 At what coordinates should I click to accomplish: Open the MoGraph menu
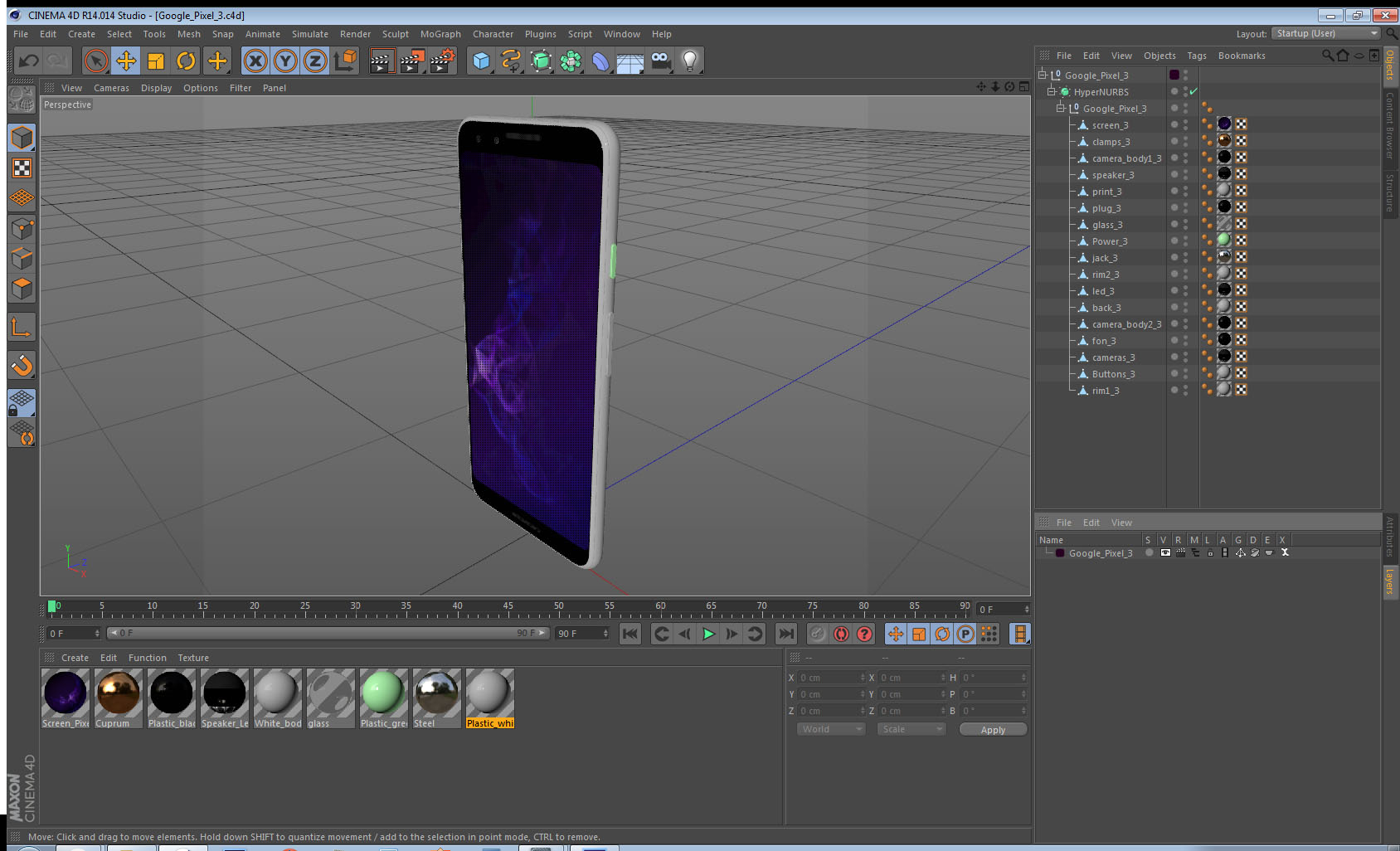(440, 34)
